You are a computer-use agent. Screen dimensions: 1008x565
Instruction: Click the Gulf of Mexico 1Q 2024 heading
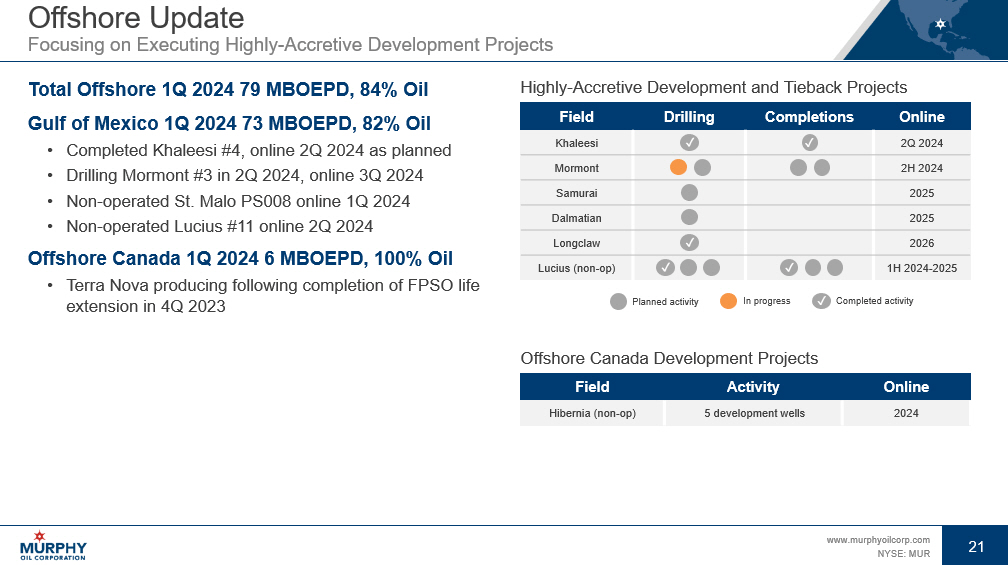(230, 124)
